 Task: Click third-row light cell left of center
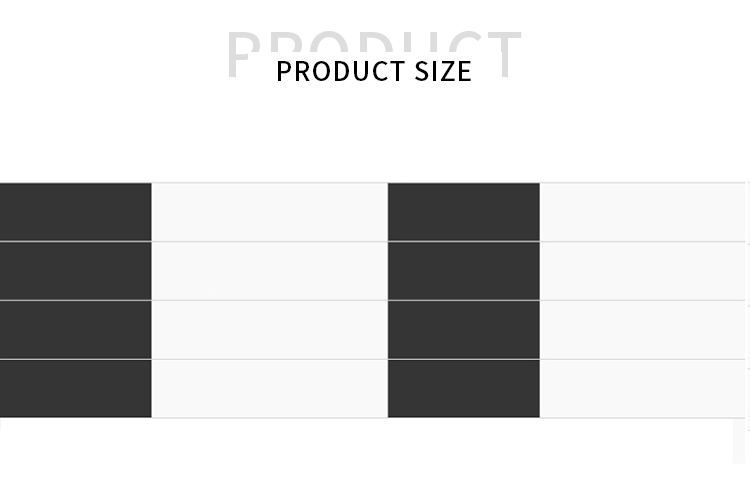coord(269,330)
